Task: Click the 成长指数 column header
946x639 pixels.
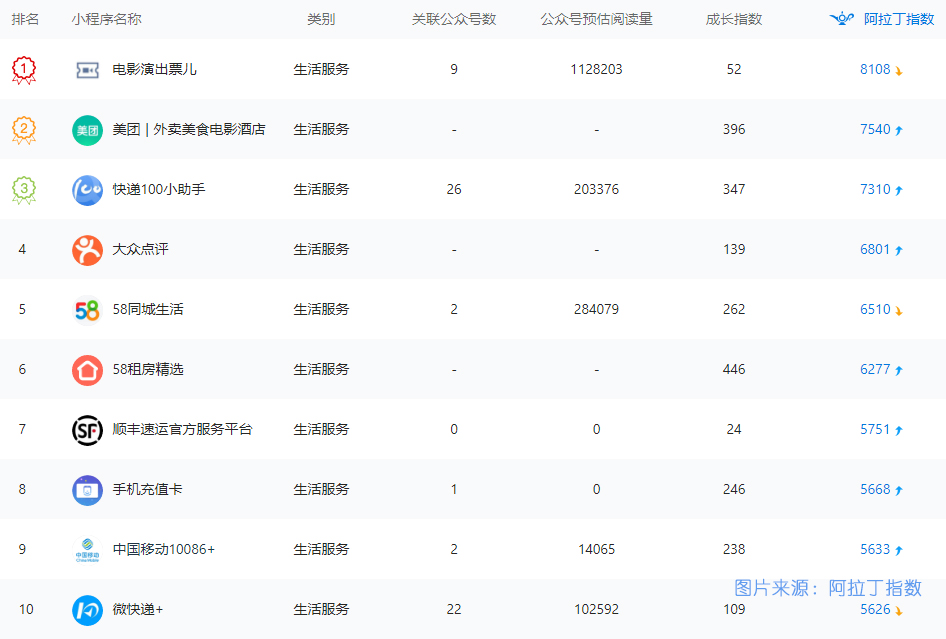Action: pos(734,19)
